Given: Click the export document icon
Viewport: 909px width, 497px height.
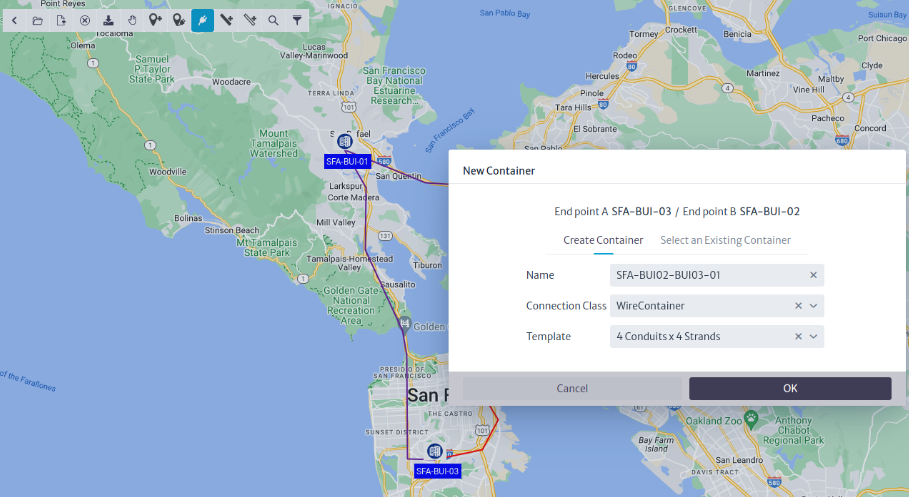Looking at the screenshot, I should (61, 20).
